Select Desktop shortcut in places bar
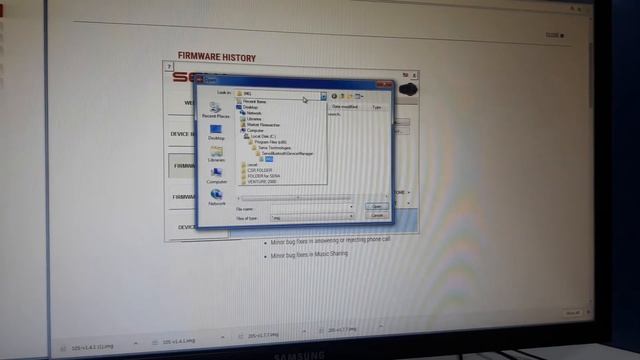 216,133
